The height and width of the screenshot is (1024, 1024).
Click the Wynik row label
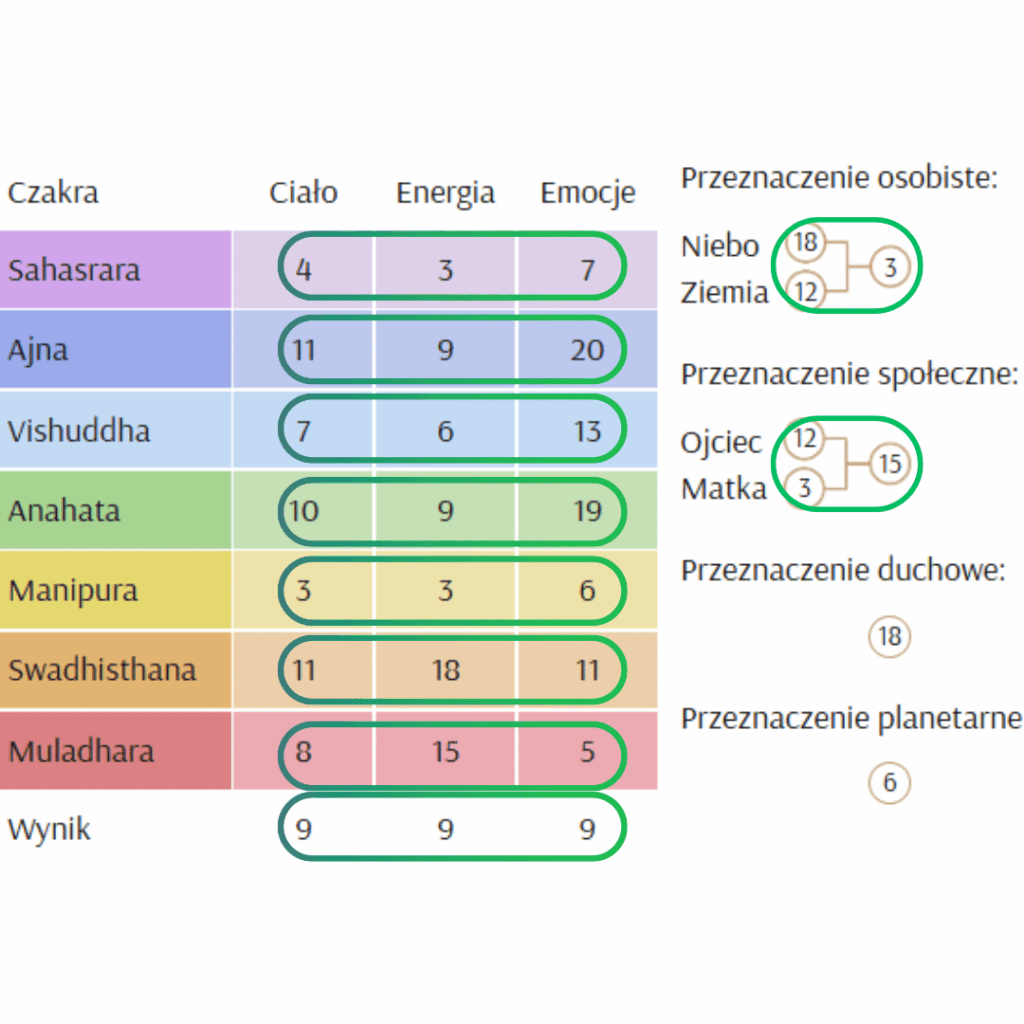point(49,829)
